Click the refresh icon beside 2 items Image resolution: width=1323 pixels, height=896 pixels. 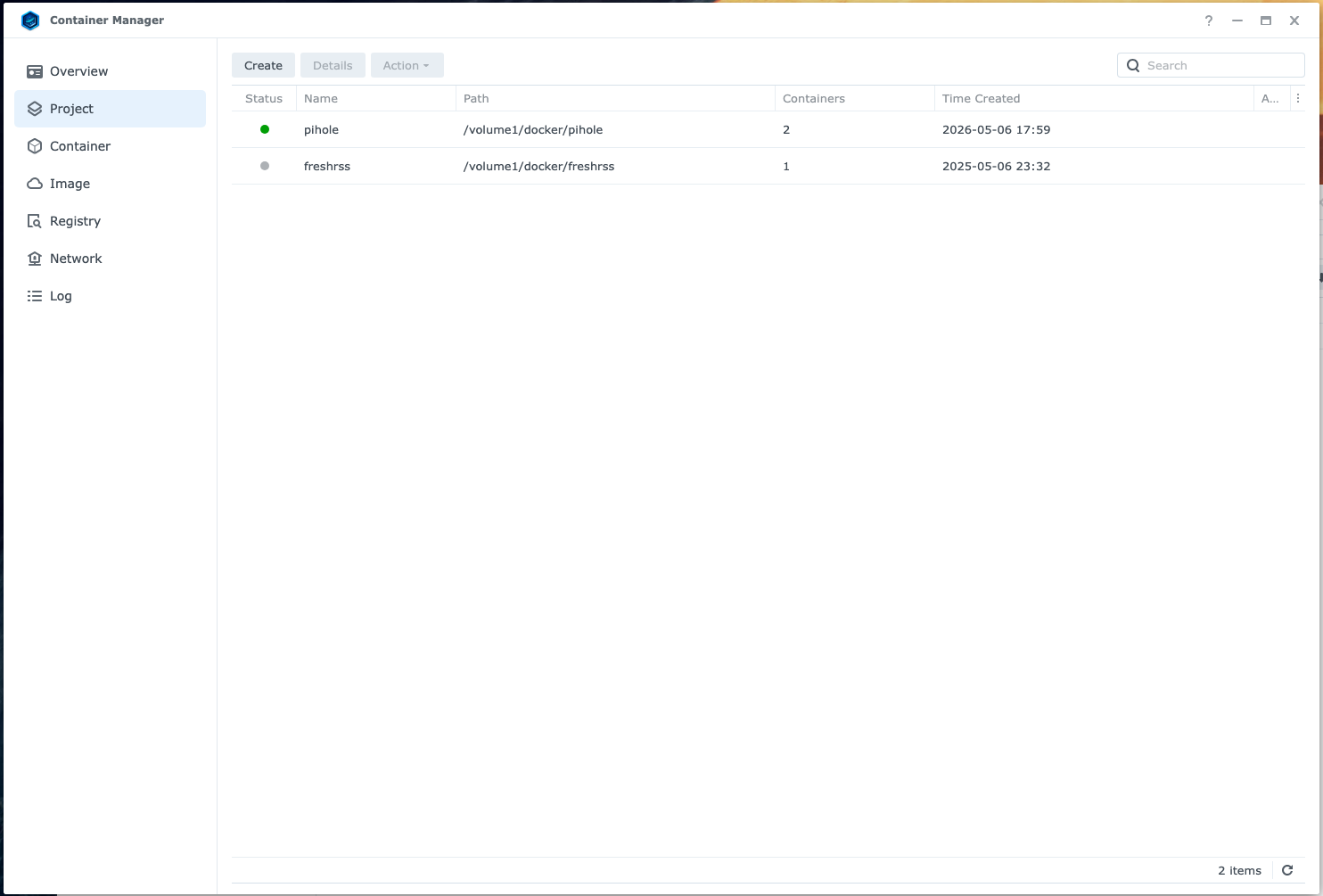1287,870
